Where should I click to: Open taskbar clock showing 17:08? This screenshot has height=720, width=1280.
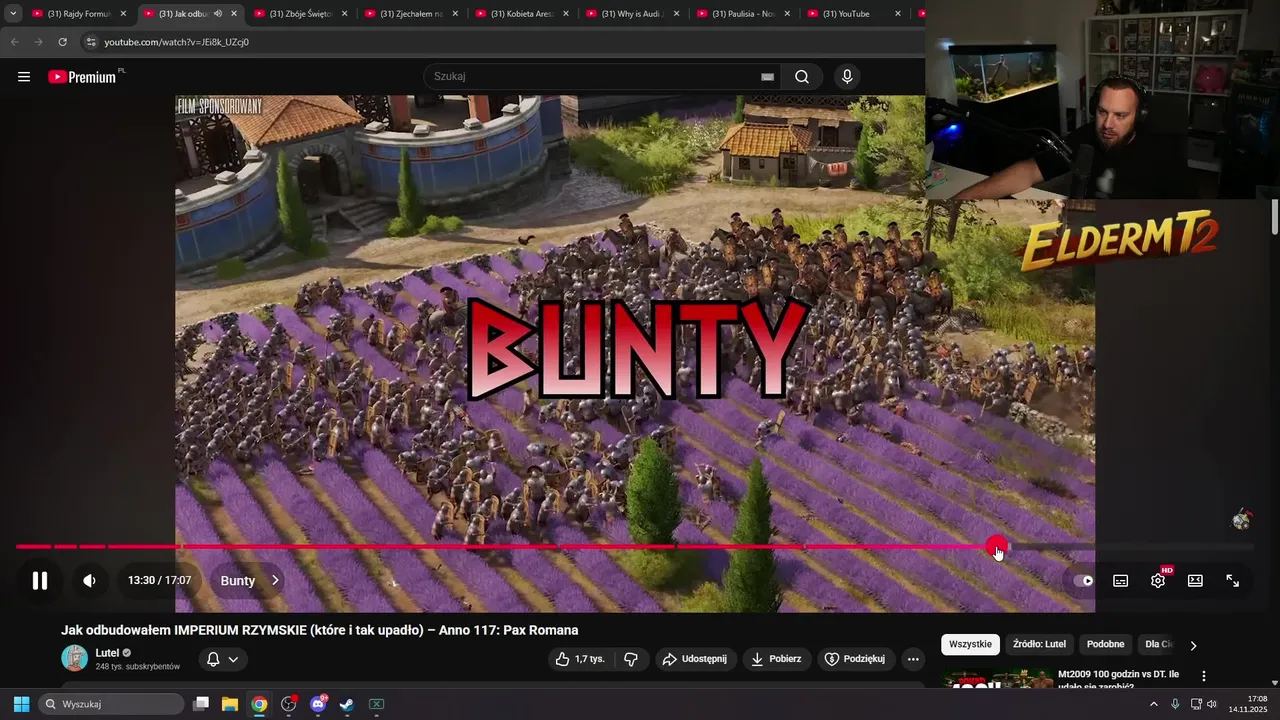pyautogui.click(x=1247, y=704)
